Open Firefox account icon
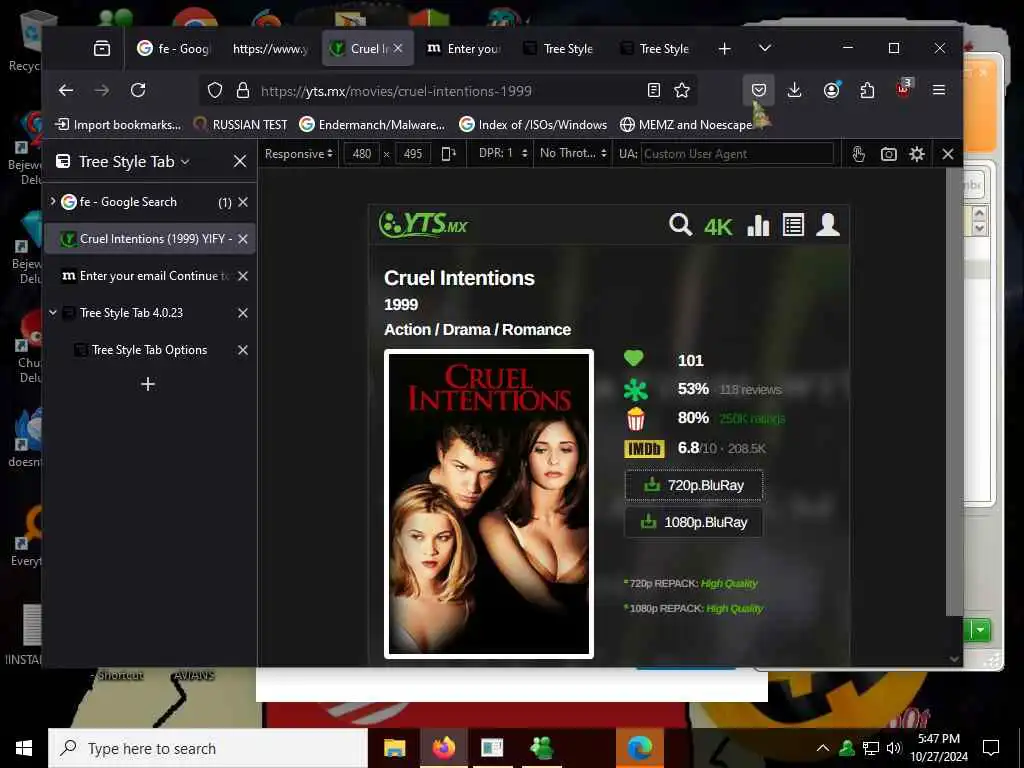 coord(831,90)
